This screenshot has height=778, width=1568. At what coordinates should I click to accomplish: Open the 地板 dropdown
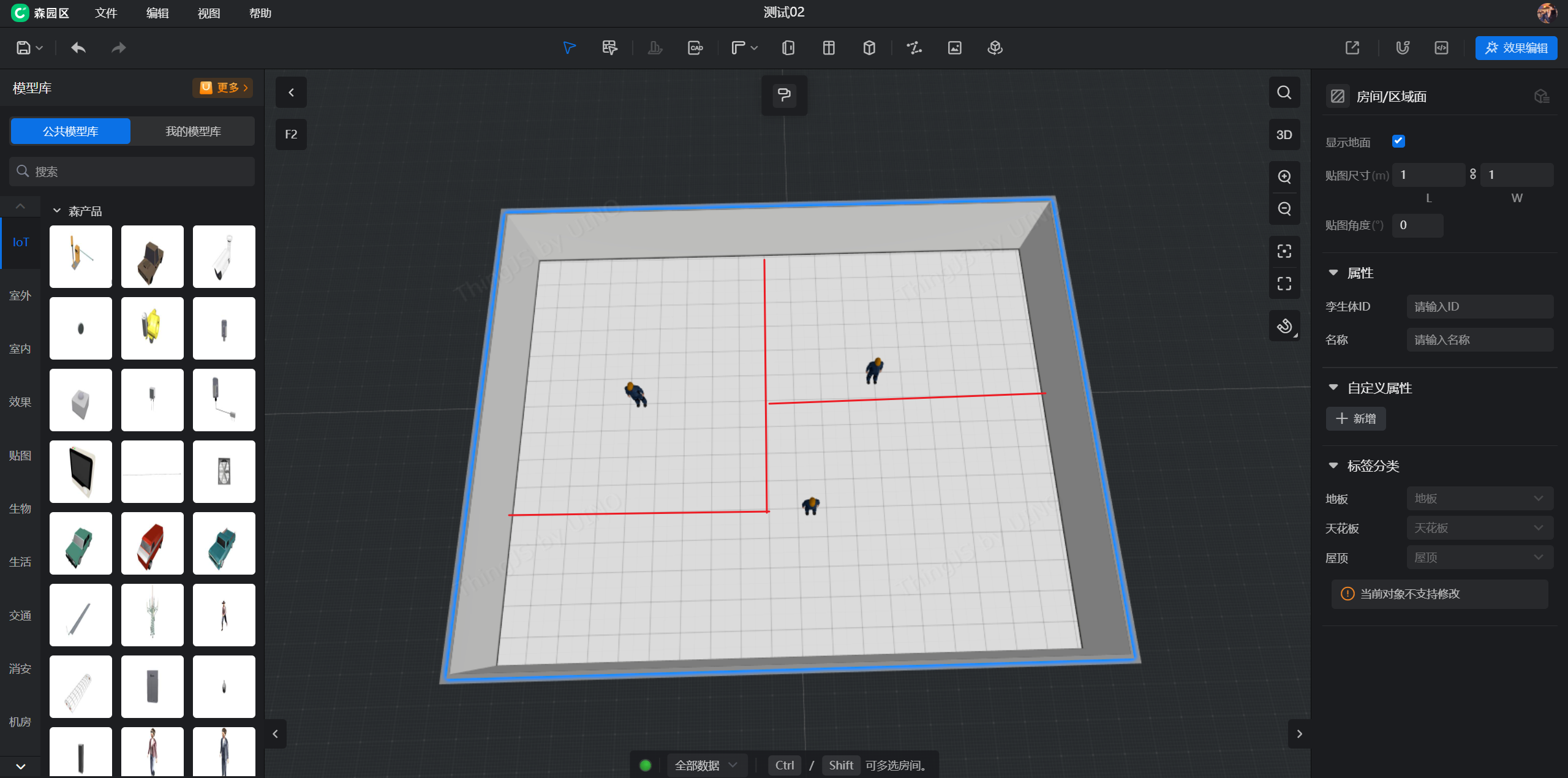tap(1480, 499)
